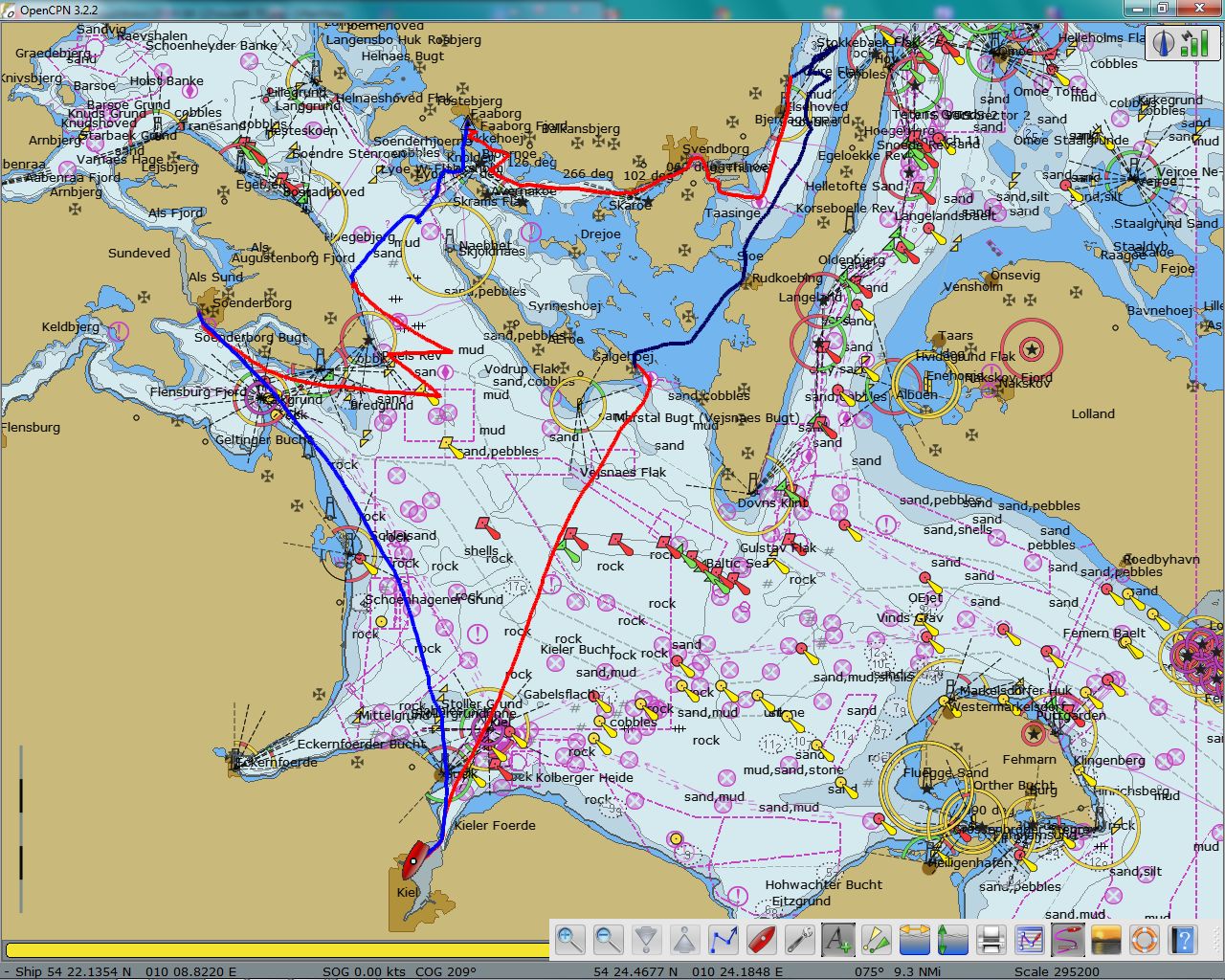The height and width of the screenshot is (980, 1225).
Task: Open the Route Manager list
Action: point(1030,940)
